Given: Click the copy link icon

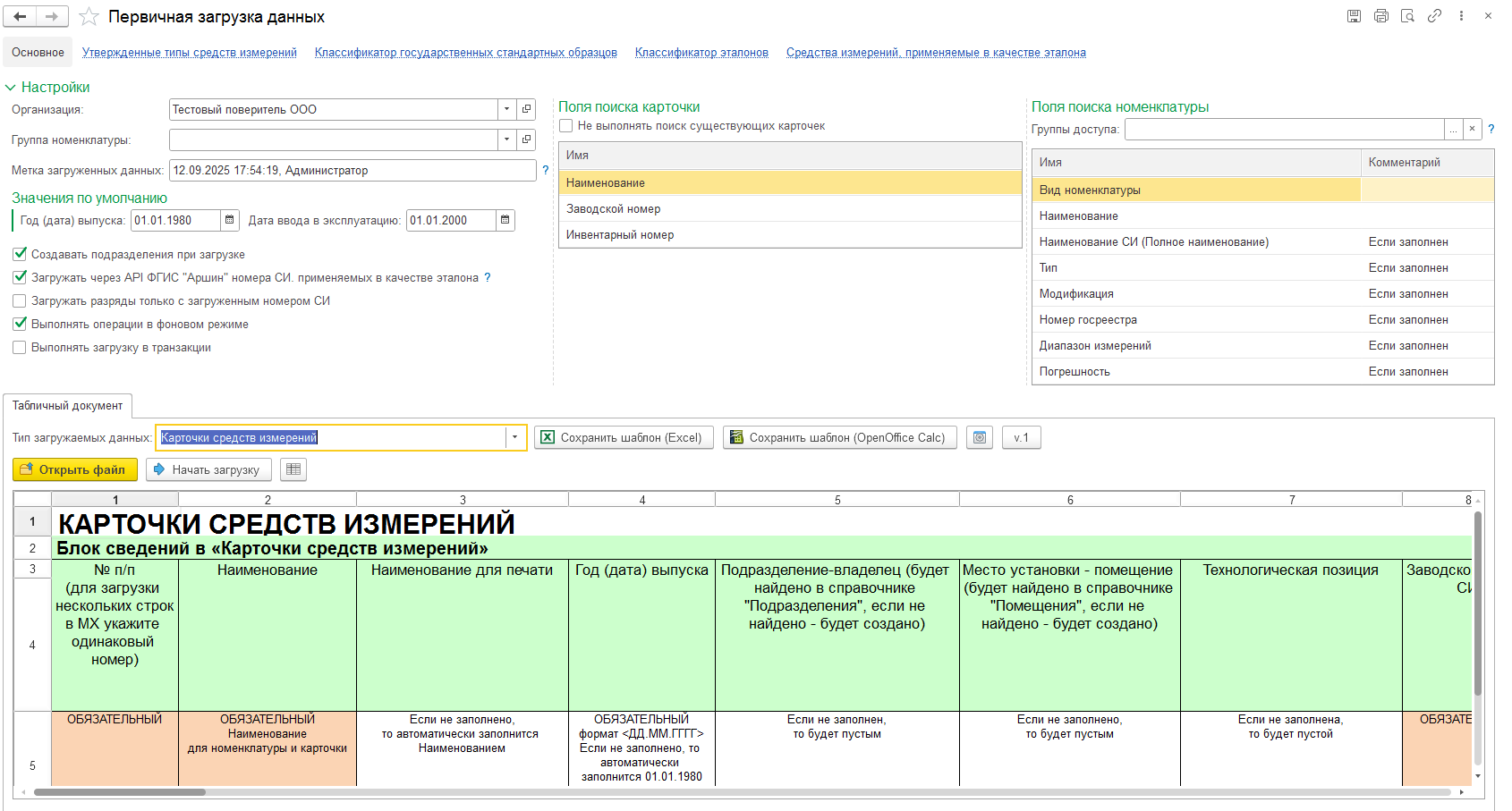Looking at the screenshot, I should click(1434, 16).
